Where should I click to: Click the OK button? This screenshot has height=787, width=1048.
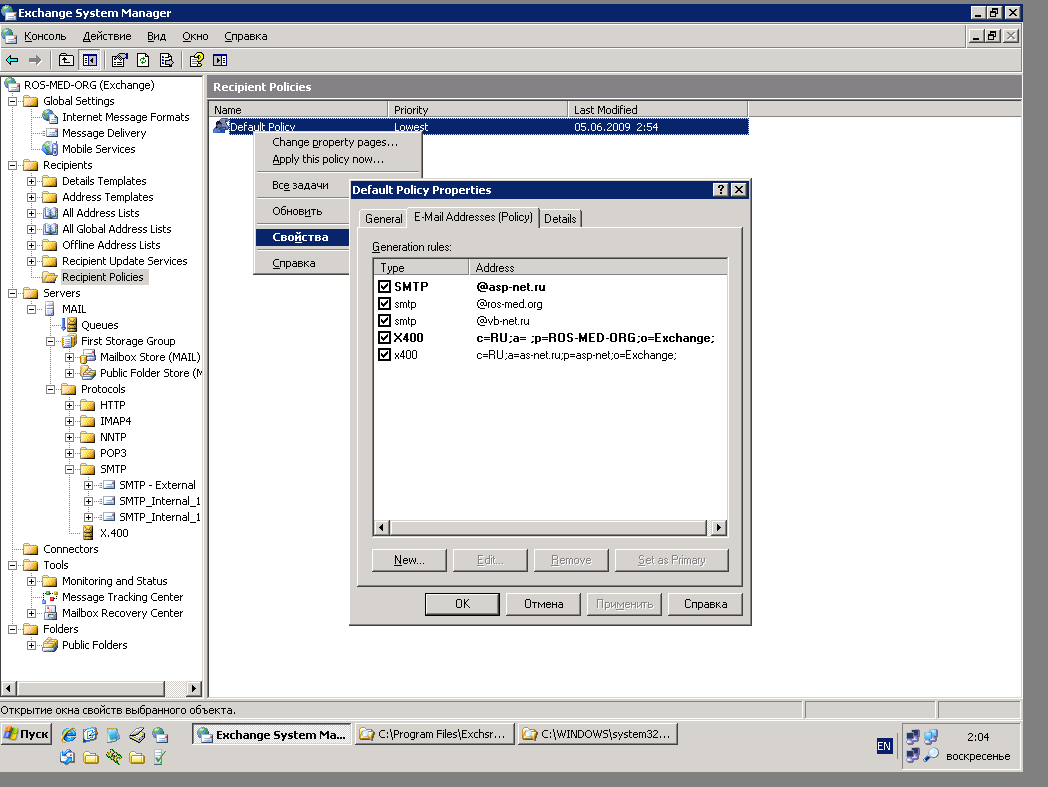point(463,604)
